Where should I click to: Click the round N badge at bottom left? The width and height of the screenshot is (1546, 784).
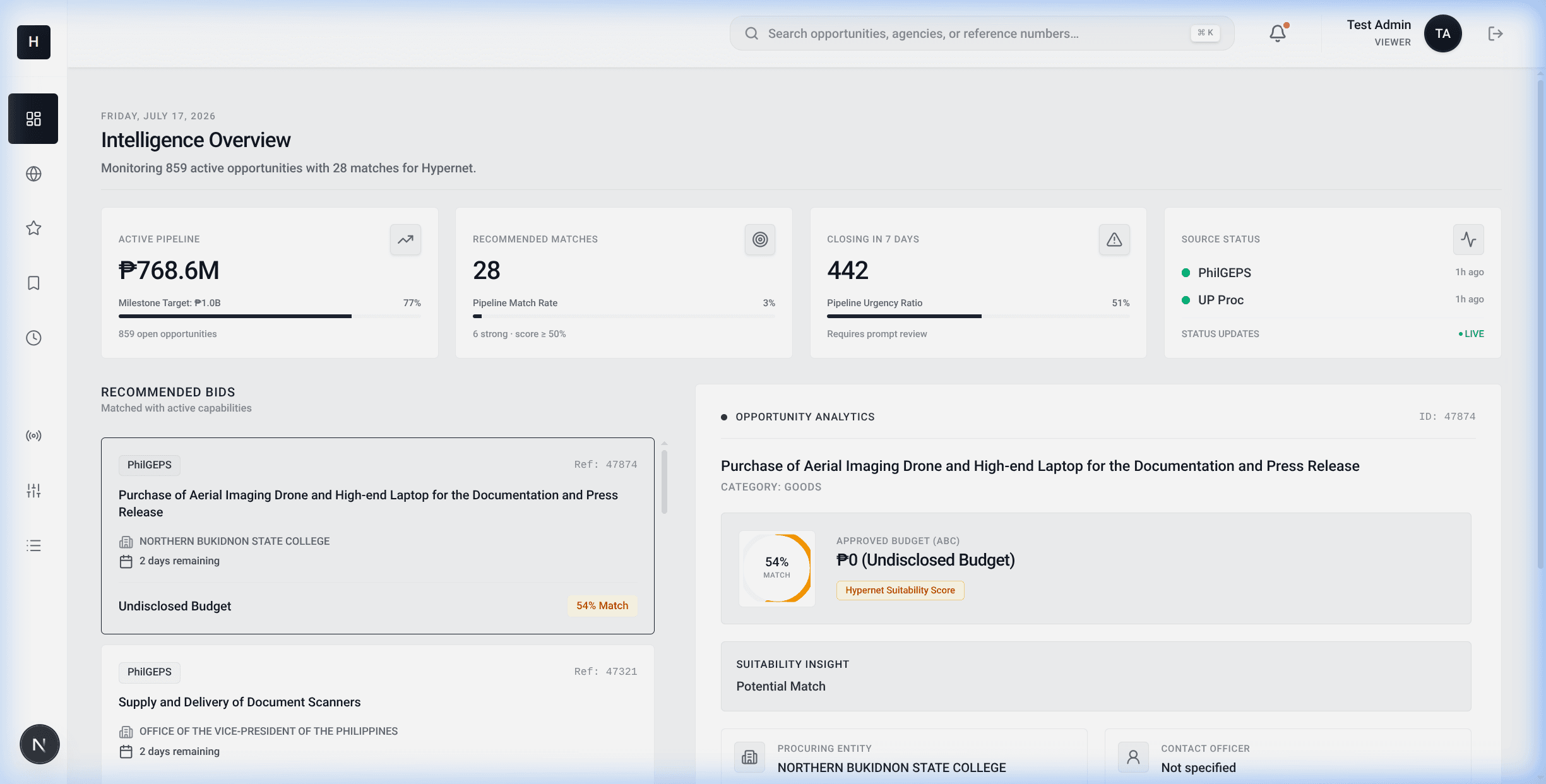pos(39,744)
